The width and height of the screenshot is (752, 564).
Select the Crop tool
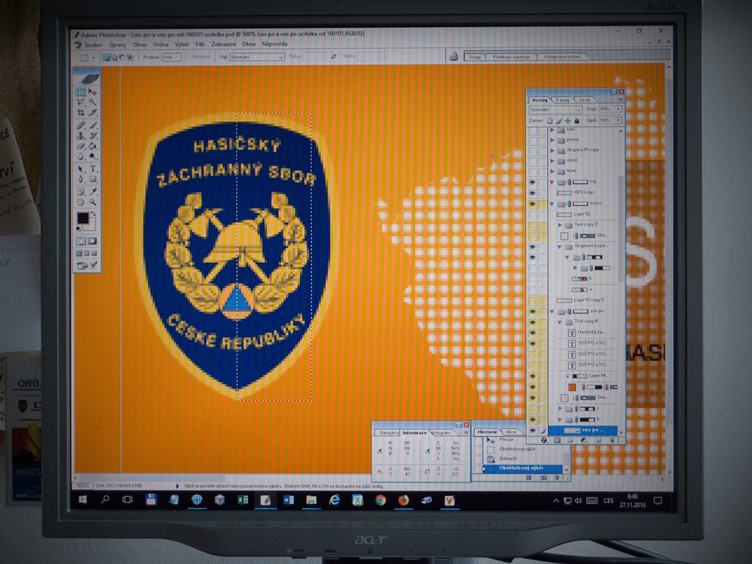pyautogui.click(x=81, y=113)
